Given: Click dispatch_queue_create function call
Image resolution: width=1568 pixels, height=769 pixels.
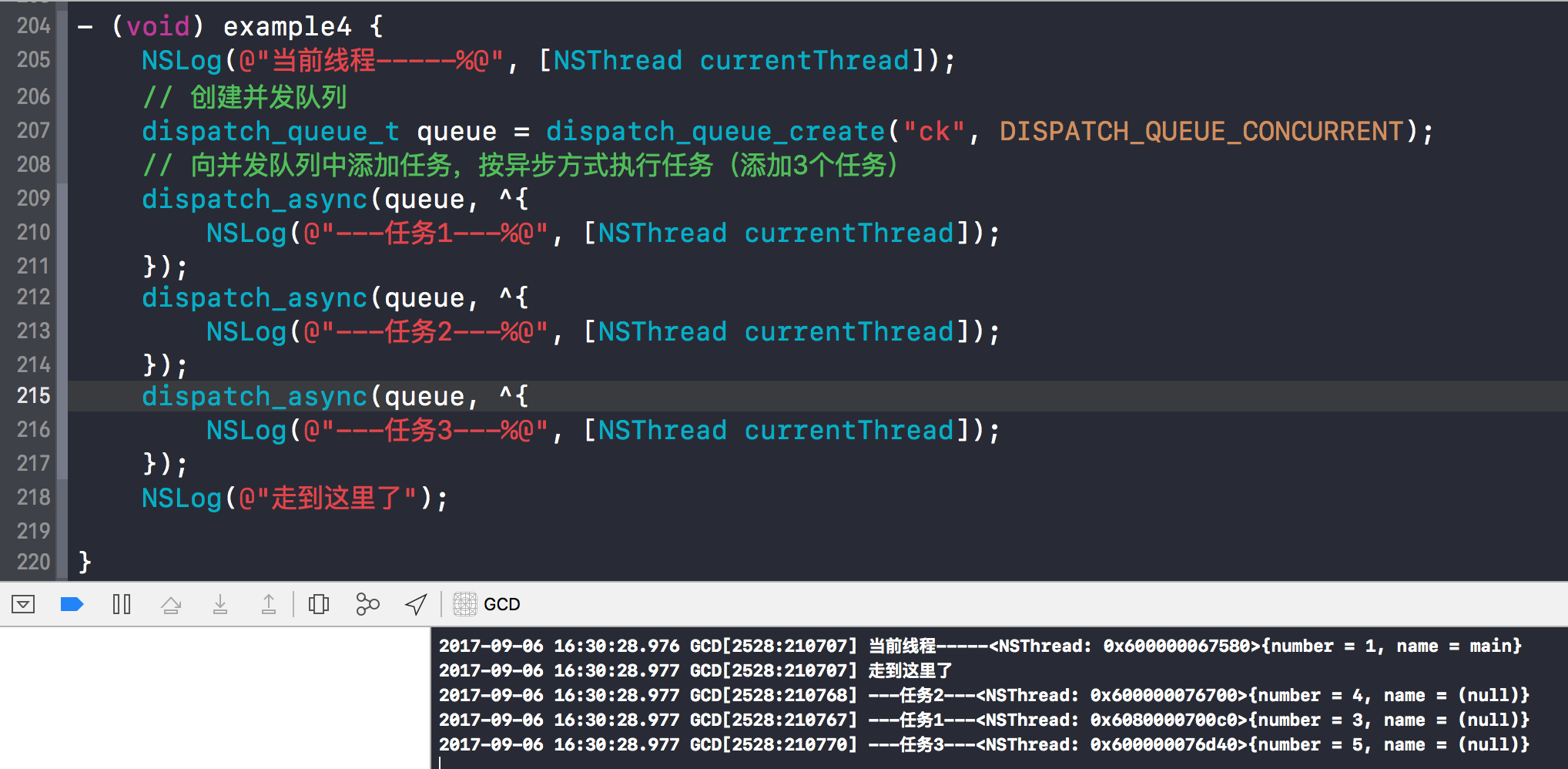Looking at the screenshot, I should [x=716, y=131].
